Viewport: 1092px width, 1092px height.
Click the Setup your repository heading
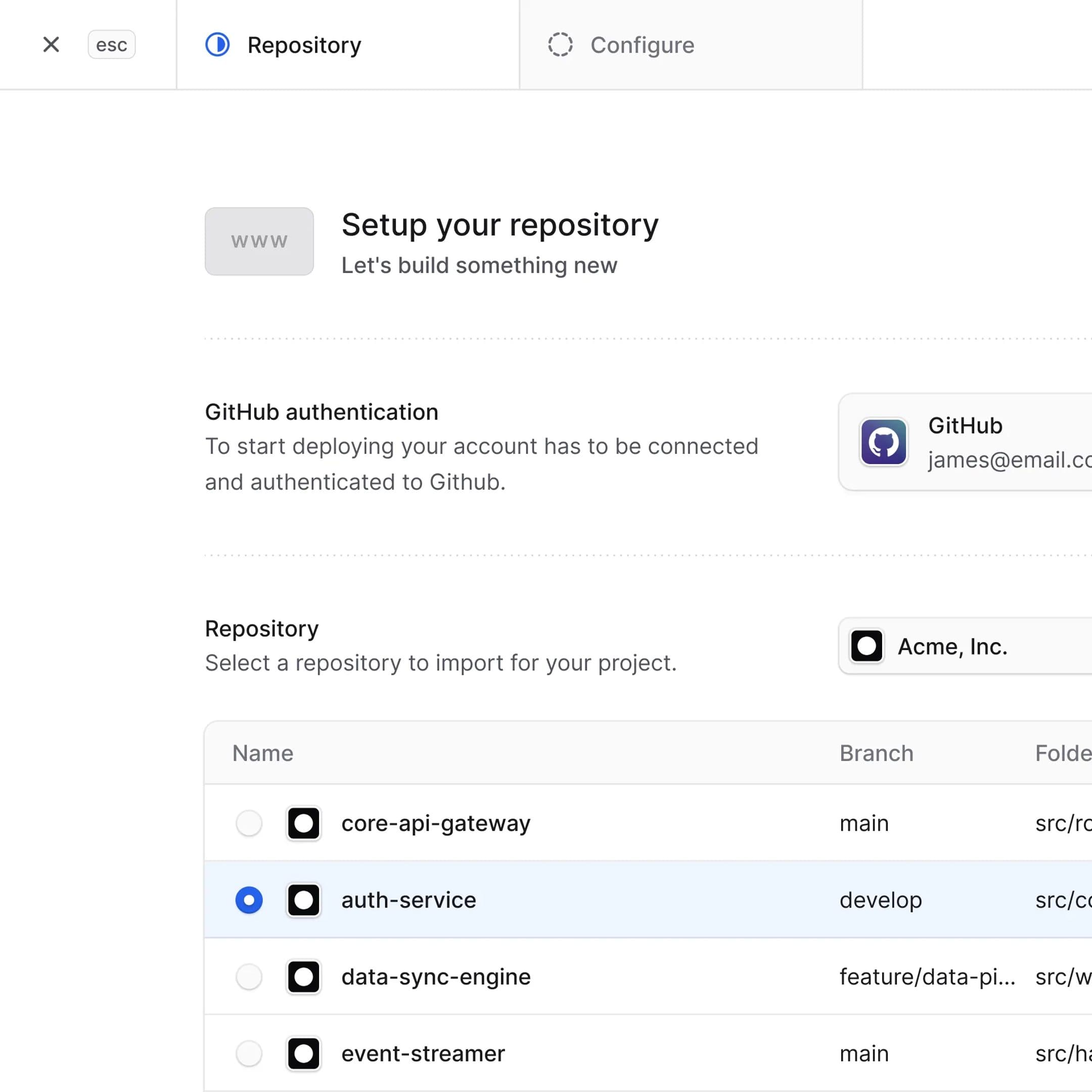pos(500,226)
